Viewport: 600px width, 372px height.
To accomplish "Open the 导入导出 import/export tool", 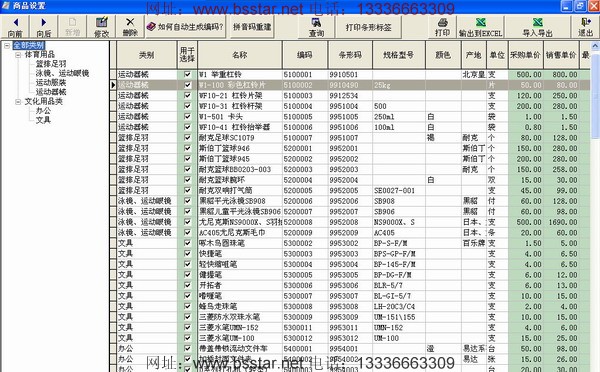I will [x=538, y=27].
